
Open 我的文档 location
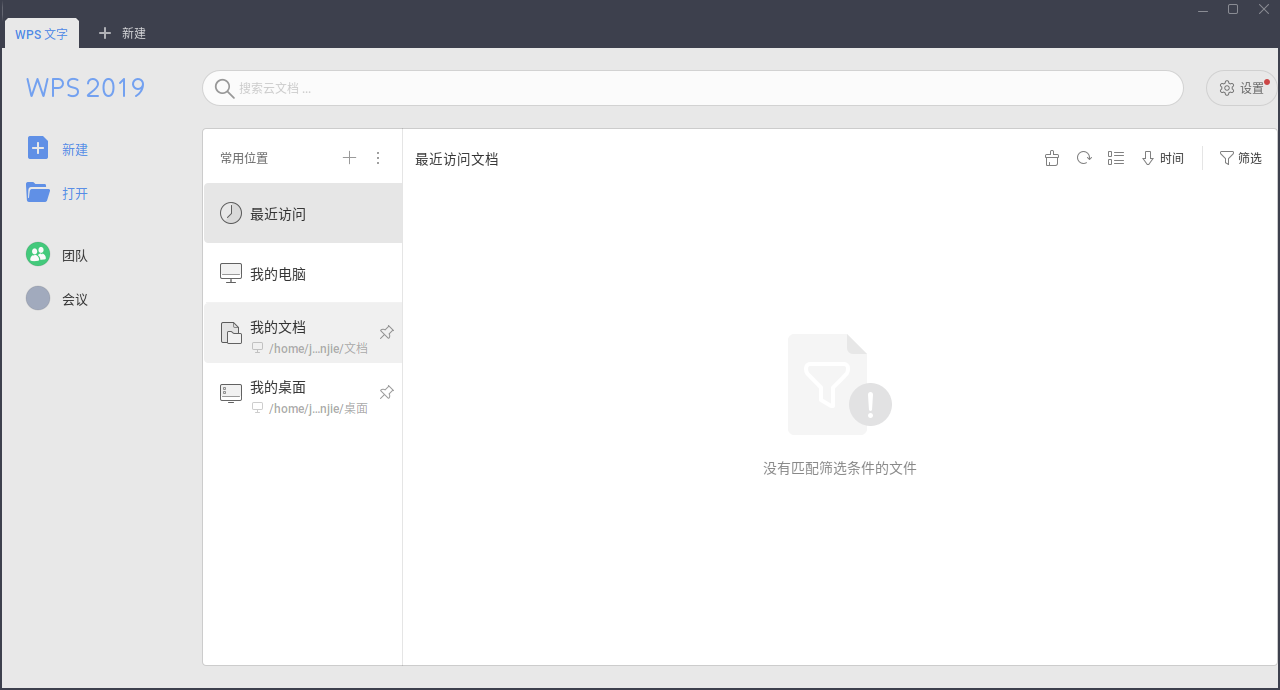pyautogui.click(x=303, y=333)
